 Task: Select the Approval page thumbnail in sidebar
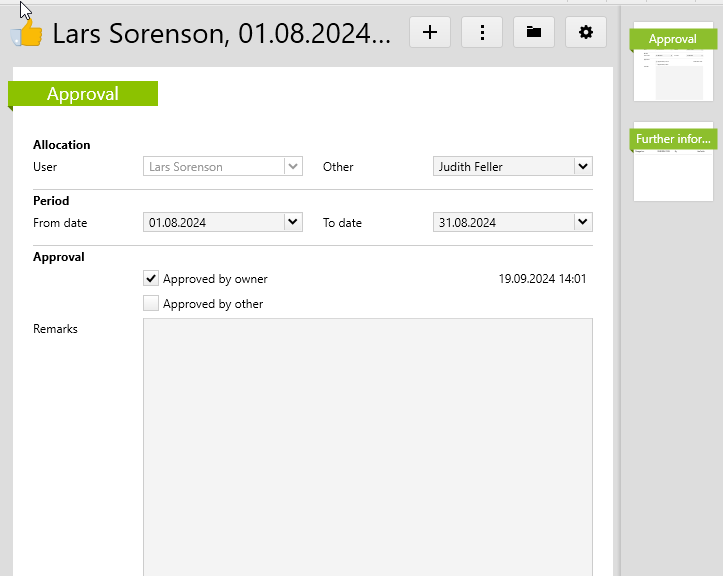[x=673, y=62]
